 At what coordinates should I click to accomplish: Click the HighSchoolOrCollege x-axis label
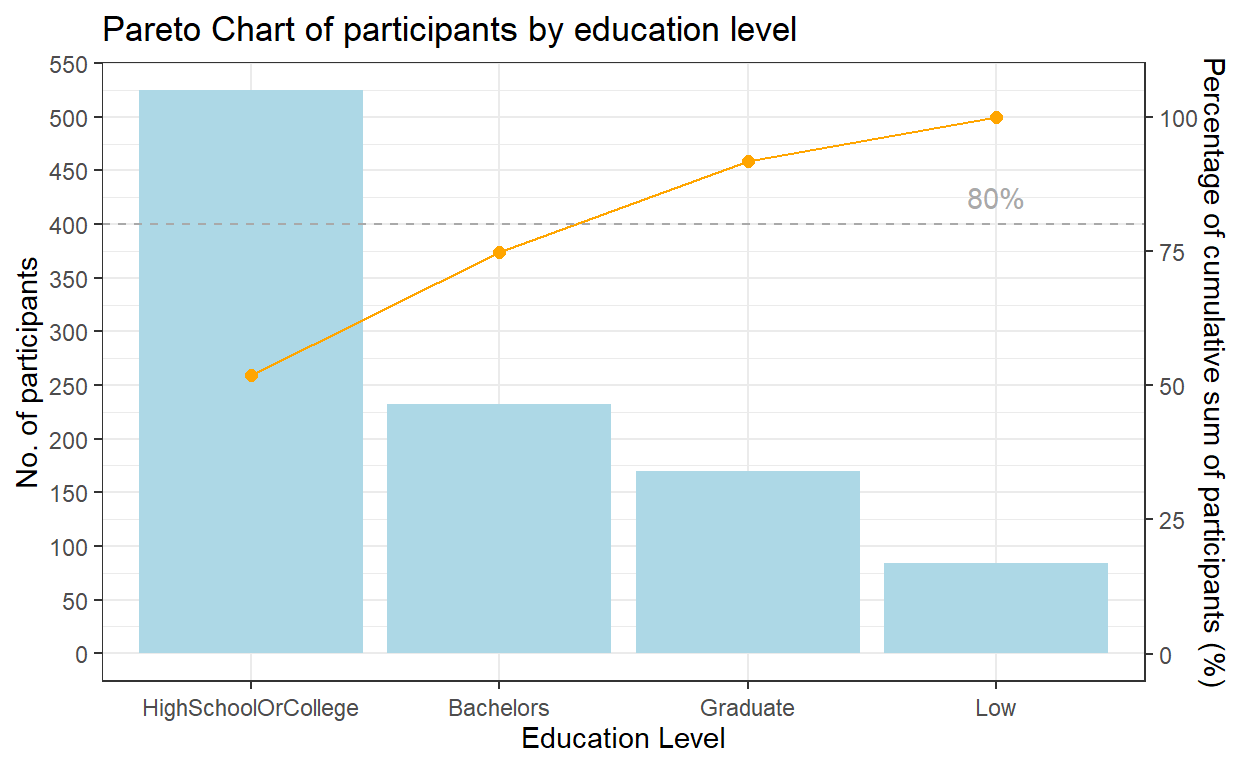(x=250, y=709)
